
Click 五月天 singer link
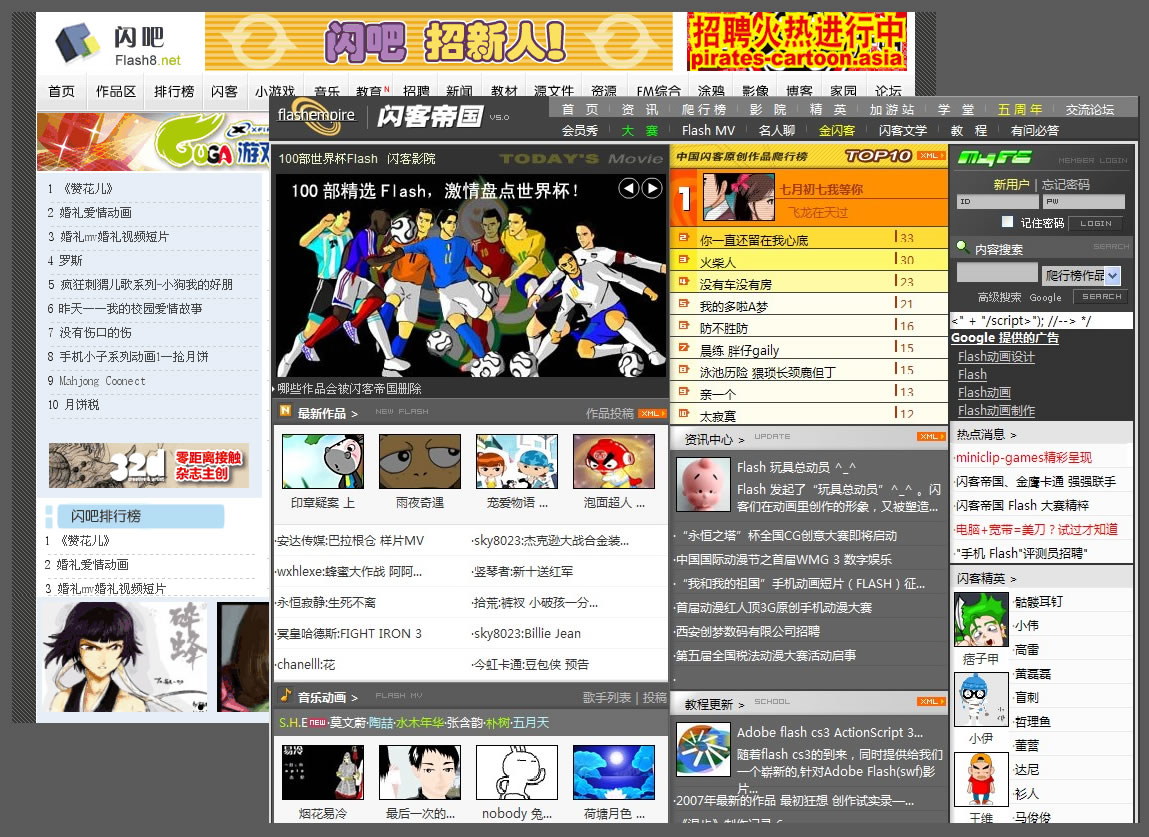click(531, 723)
